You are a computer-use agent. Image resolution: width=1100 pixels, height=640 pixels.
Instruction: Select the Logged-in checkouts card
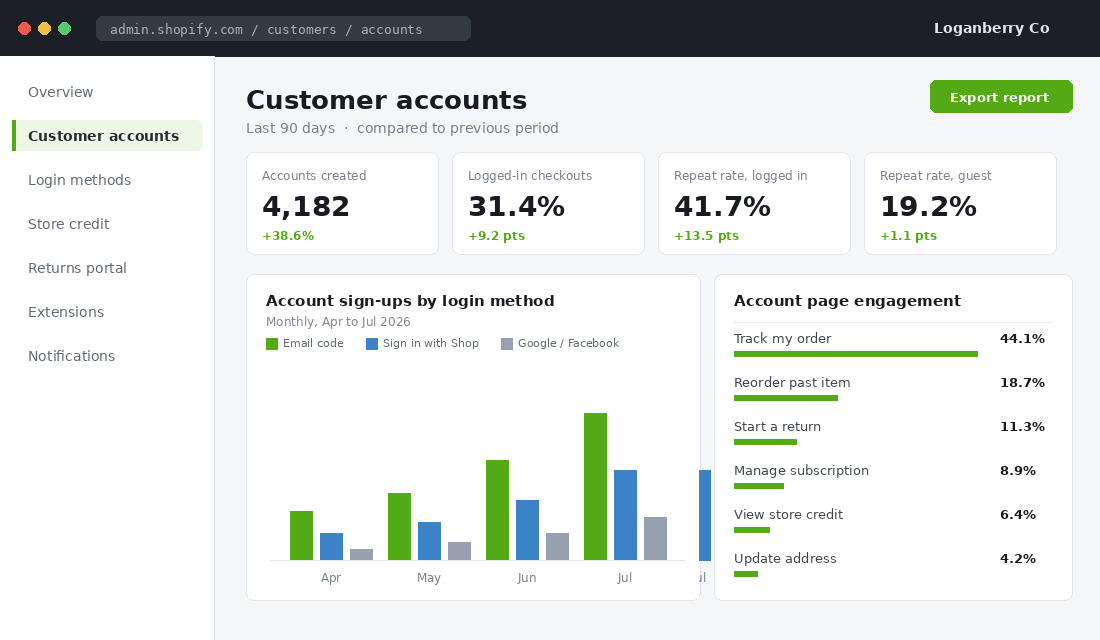click(549, 204)
